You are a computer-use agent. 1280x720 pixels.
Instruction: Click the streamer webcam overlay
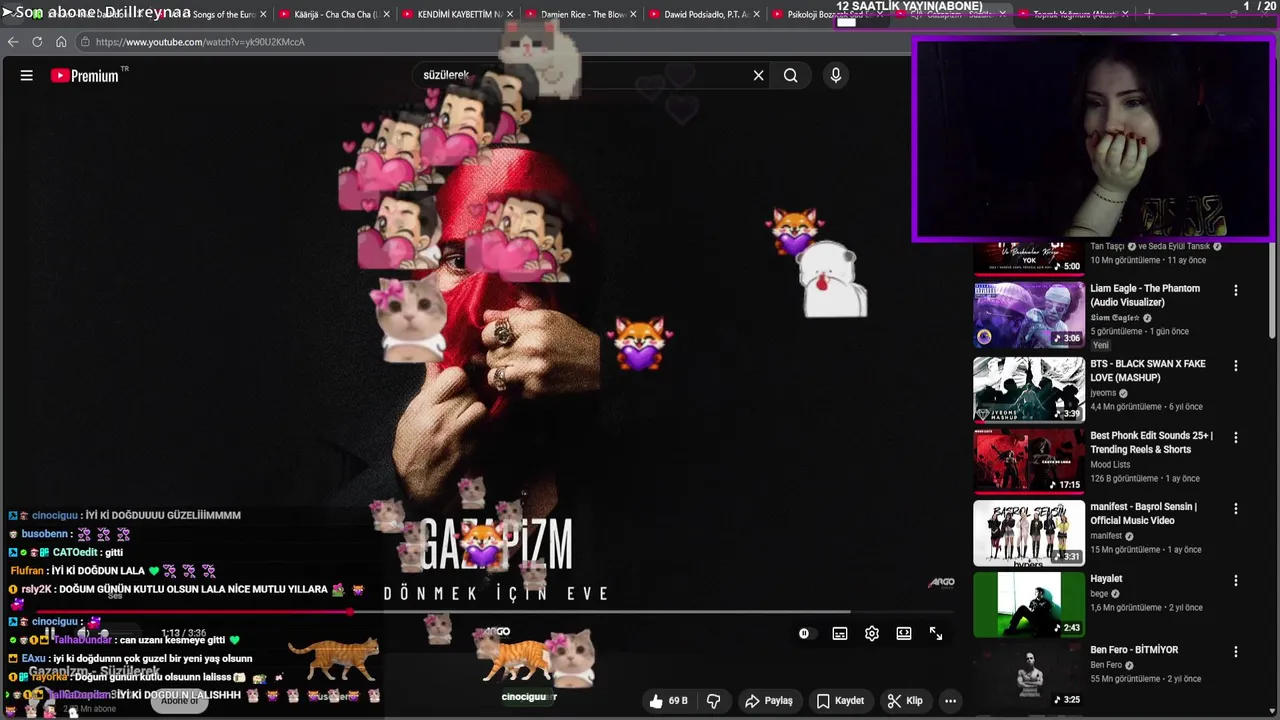tap(1094, 140)
